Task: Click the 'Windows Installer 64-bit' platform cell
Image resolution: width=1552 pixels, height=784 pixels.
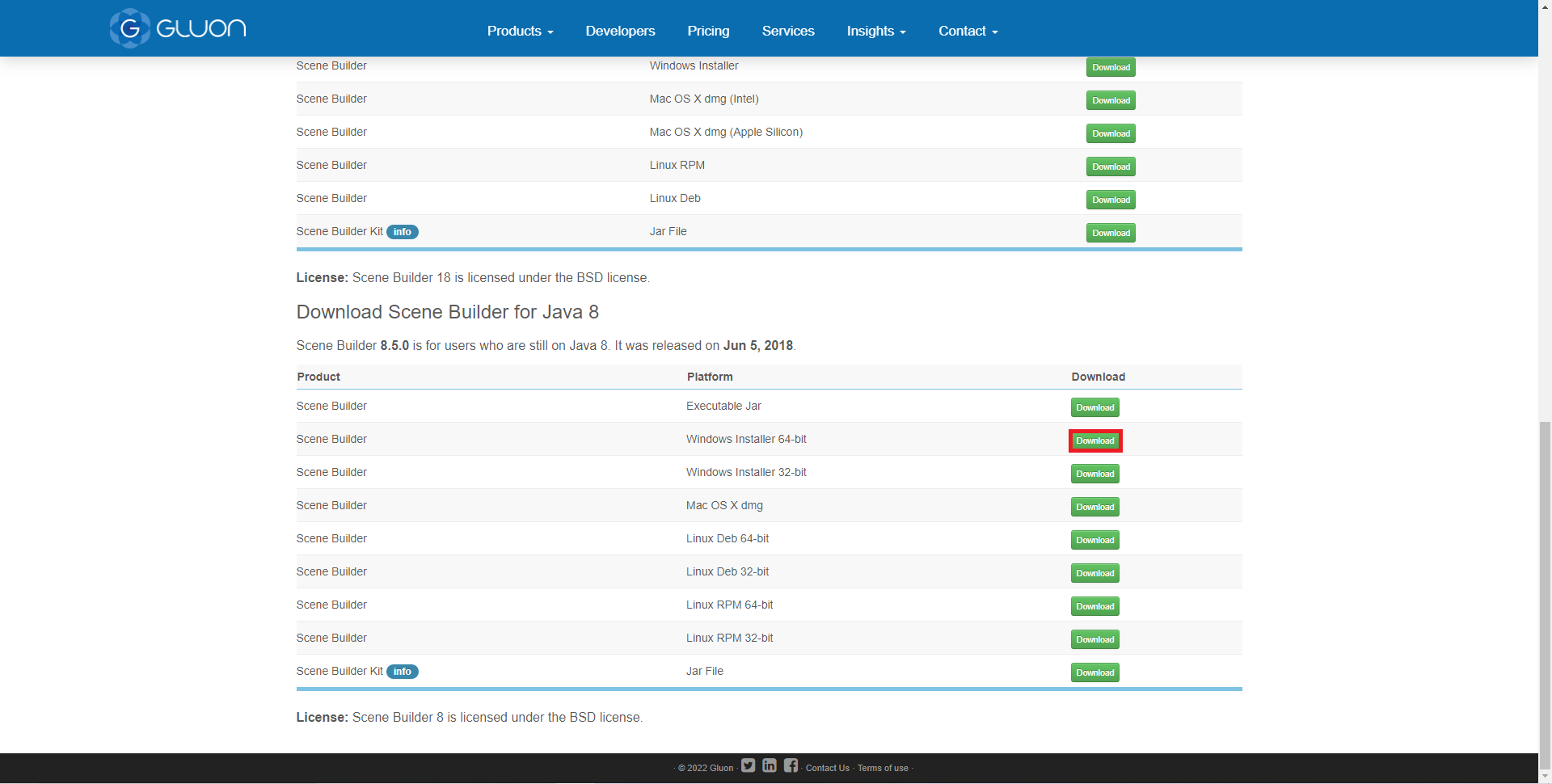Action: pyautogui.click(x=746, y=439)
